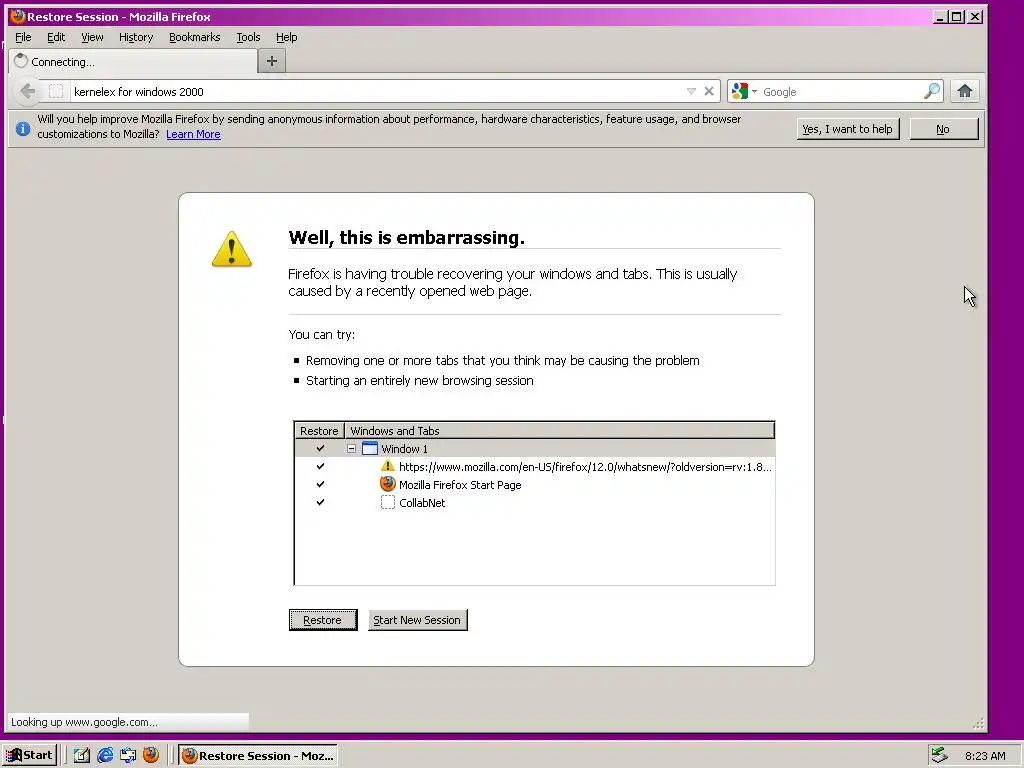Uncheck restore for mozilla.com whatsnew tab

(320, 467)
